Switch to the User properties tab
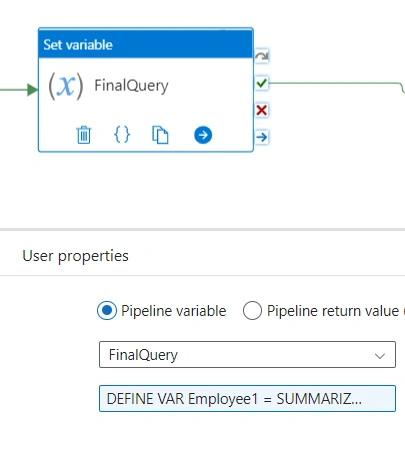Image resolution: width=405 pixels, height=454 pixels. (x=75, y=256)
